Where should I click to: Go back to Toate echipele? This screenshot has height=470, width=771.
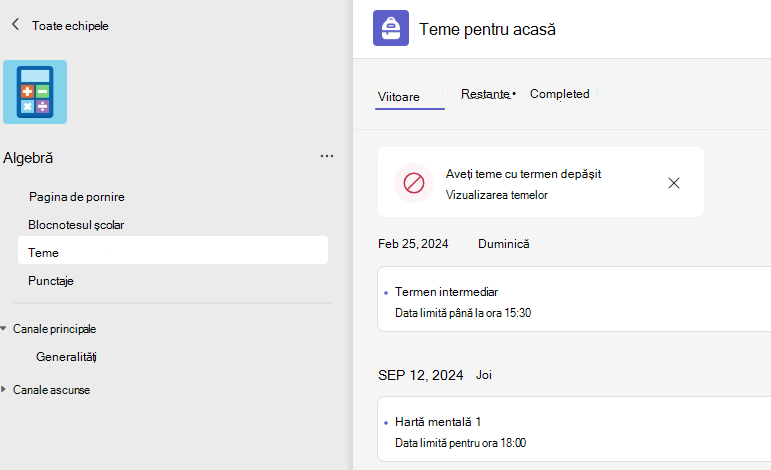[x=15, y=25]
